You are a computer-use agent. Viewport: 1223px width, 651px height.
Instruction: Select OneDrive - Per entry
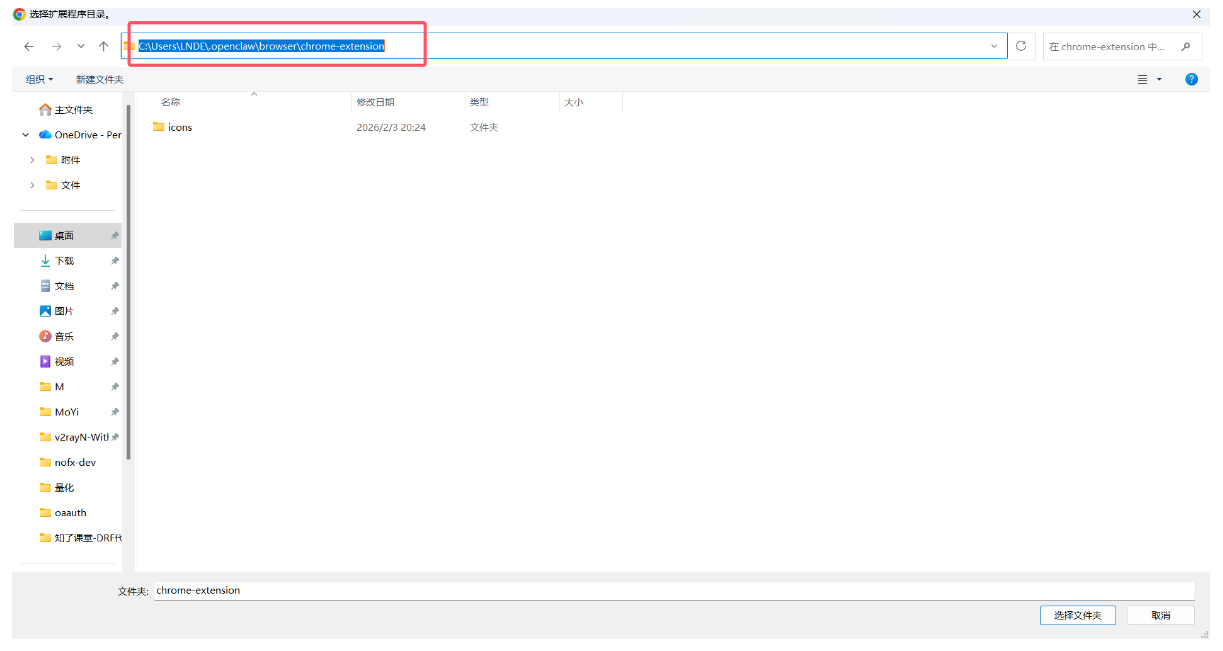80,135
